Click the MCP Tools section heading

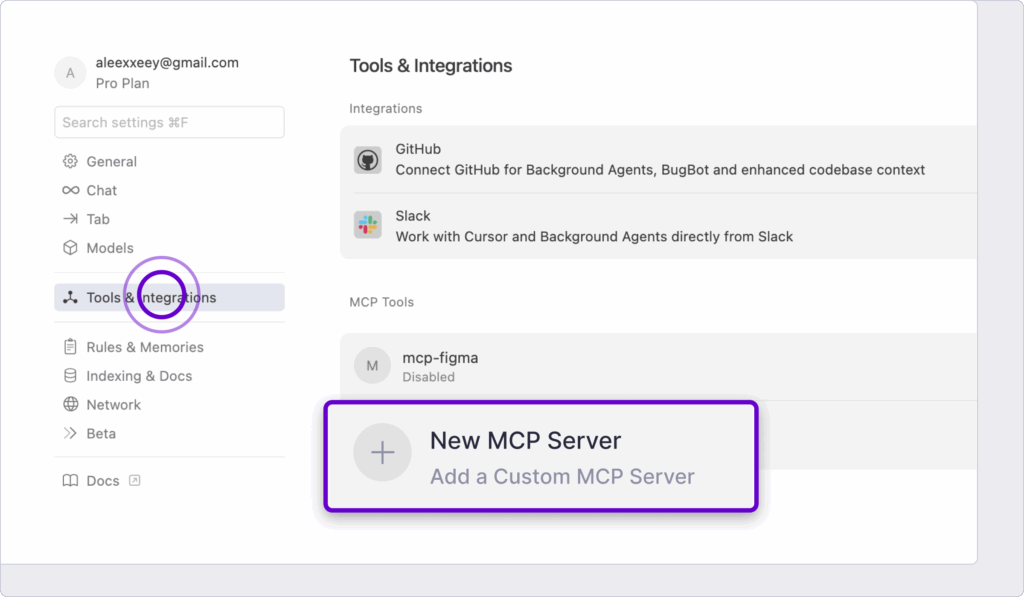[381, 302]
